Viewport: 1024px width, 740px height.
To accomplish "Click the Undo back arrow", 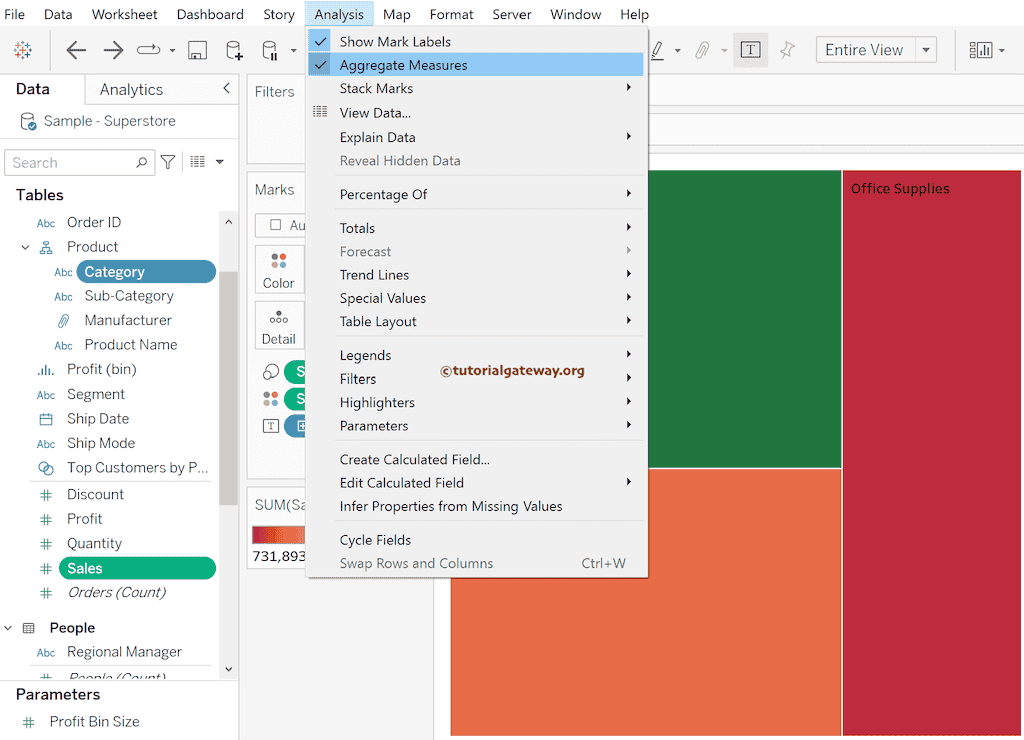I will pyautogui.click(x=76, y=50).
